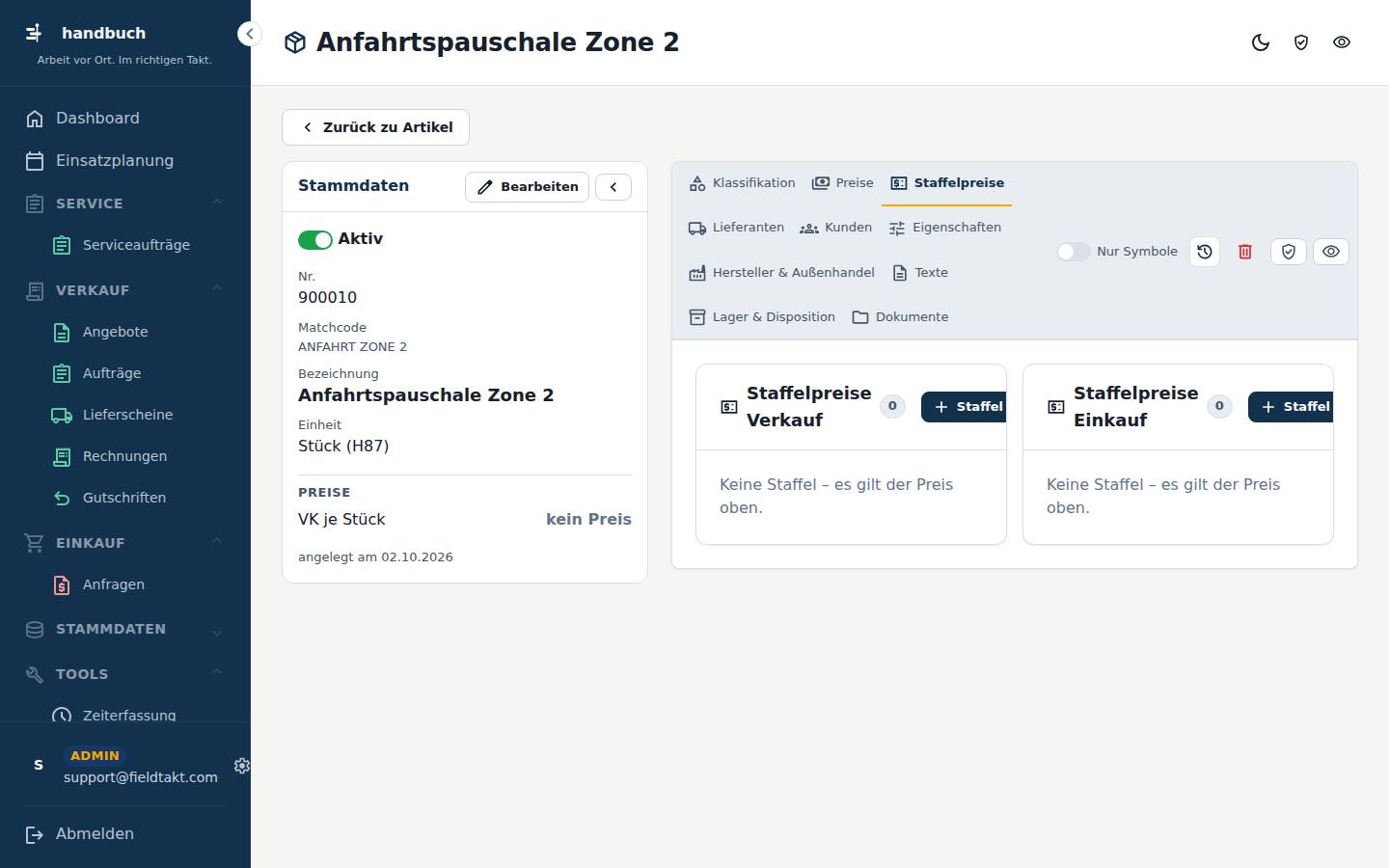Open the Texte tab
The image size is (1389, 868).
[x=919, y=273]
